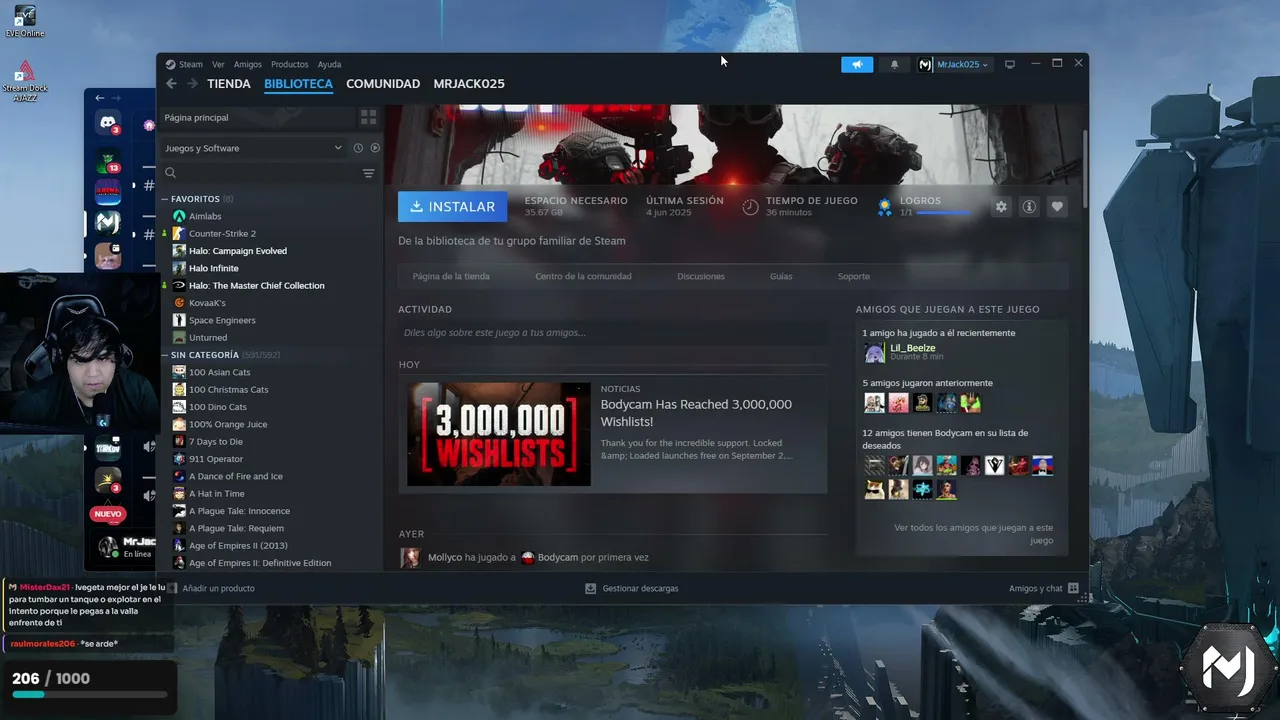The width and height of the screenshot is (1280, 720).
Task: Open Stream Dock AJAZZ desktop shortcut
Action: coord(25,78)
